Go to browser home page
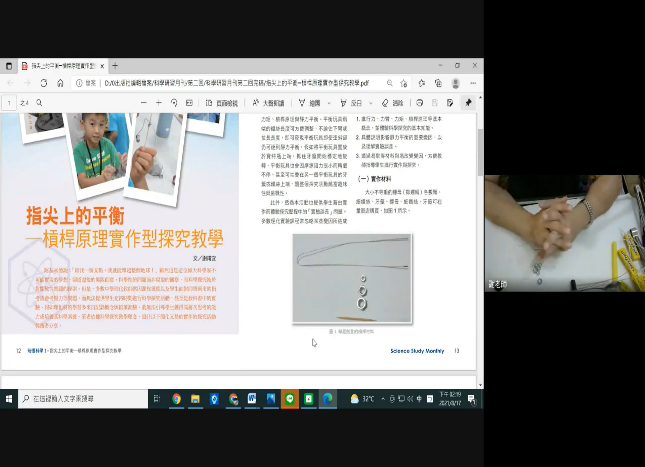645x467 pixels. tap(60, 83)
